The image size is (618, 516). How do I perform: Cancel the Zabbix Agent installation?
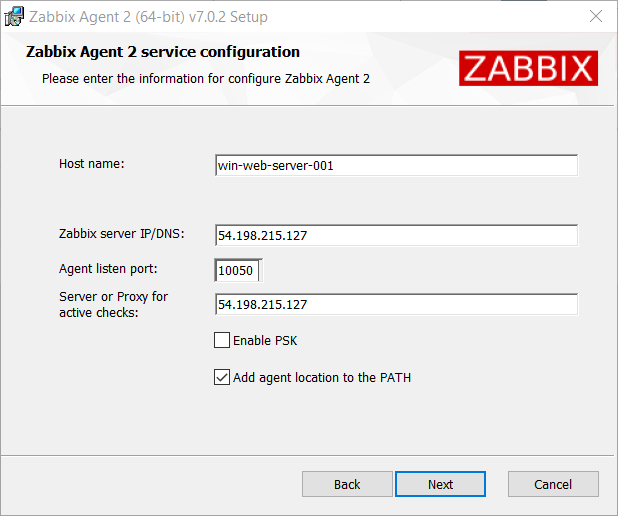(553, 484)
